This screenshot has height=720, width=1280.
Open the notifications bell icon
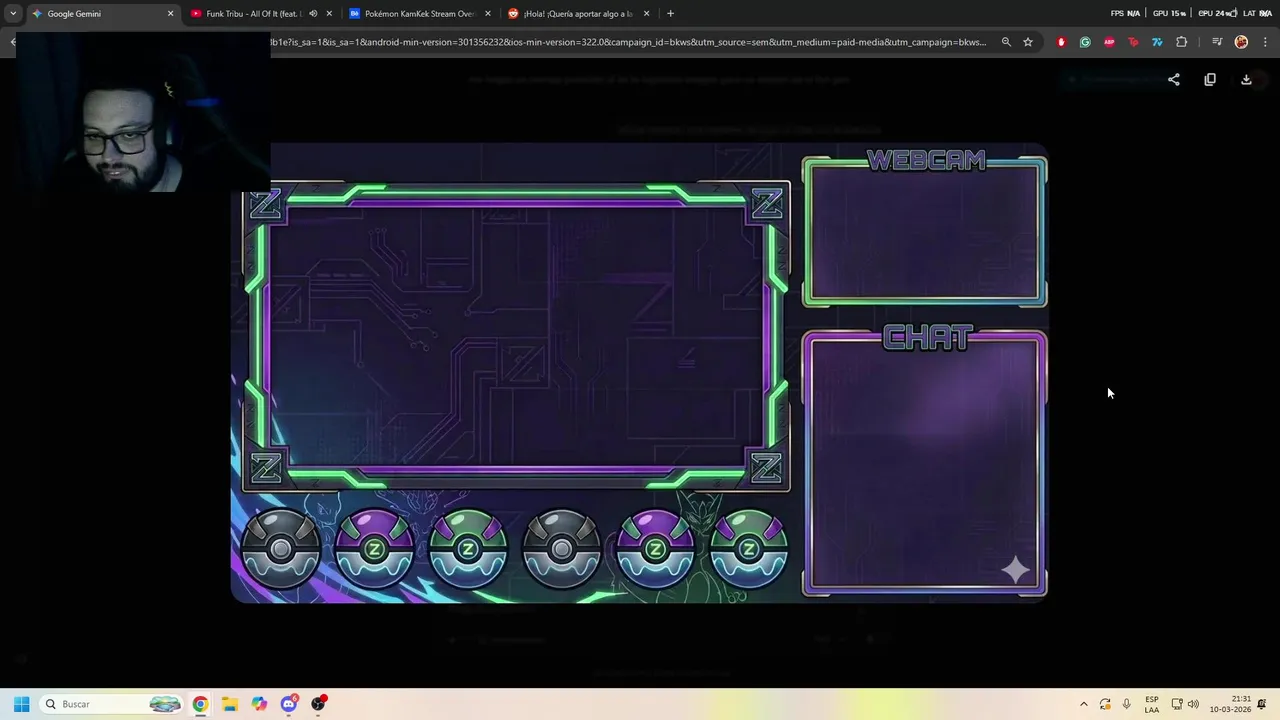(1263, 704)
